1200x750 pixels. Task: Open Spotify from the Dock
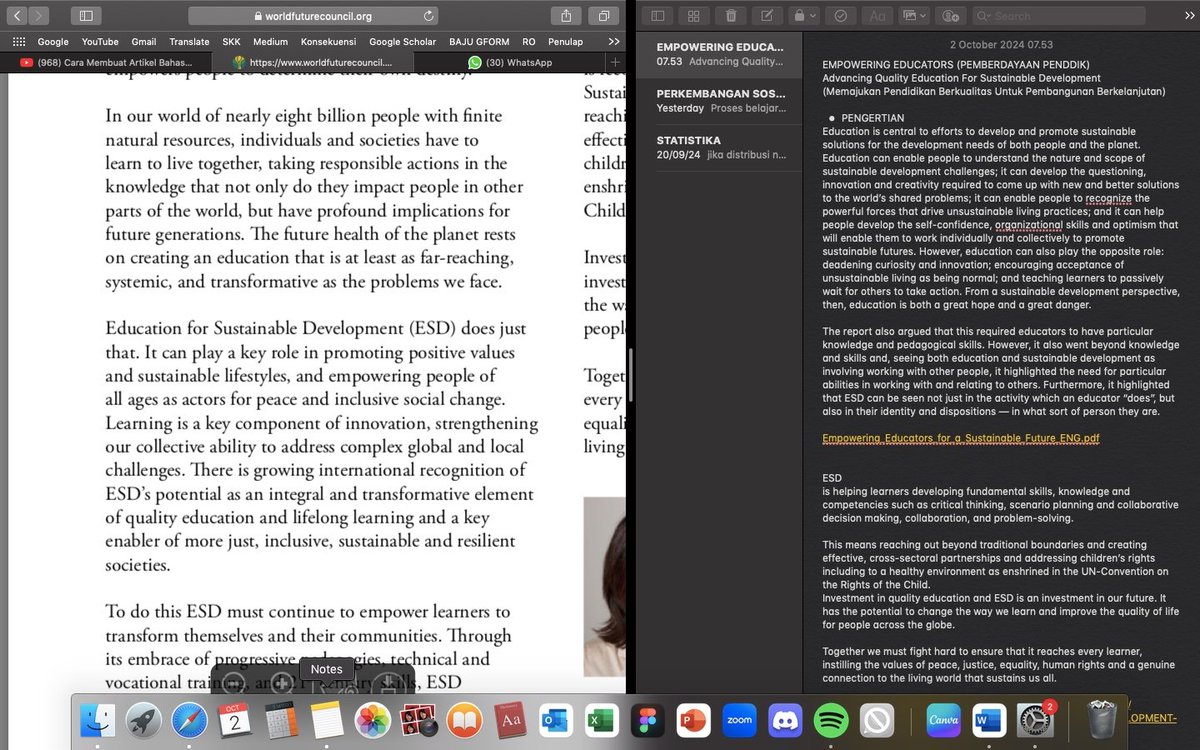click(831, 720)
